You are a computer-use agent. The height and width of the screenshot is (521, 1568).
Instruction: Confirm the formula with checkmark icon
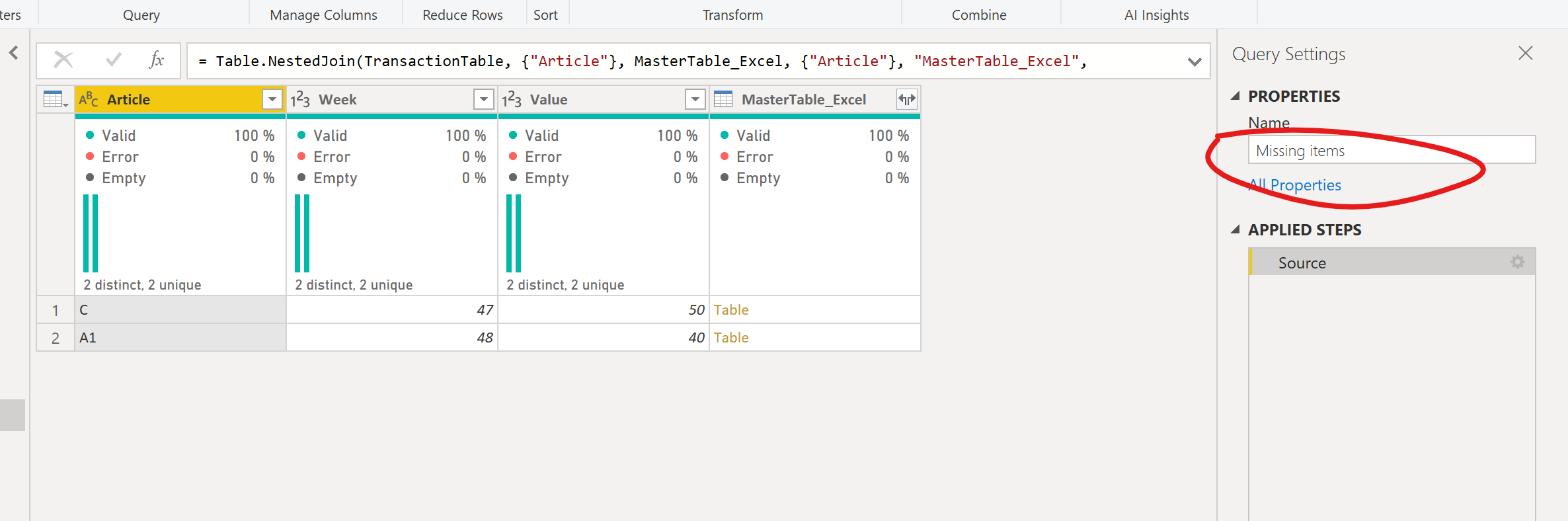(114, 60)
